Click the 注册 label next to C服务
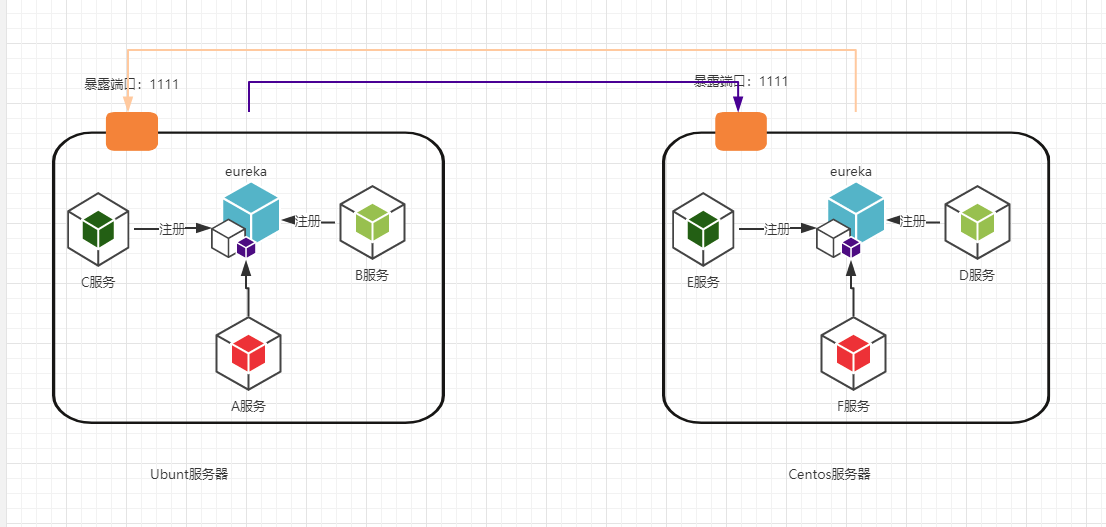This screenshot has height=527, width=1106. [x=172, y=229]
